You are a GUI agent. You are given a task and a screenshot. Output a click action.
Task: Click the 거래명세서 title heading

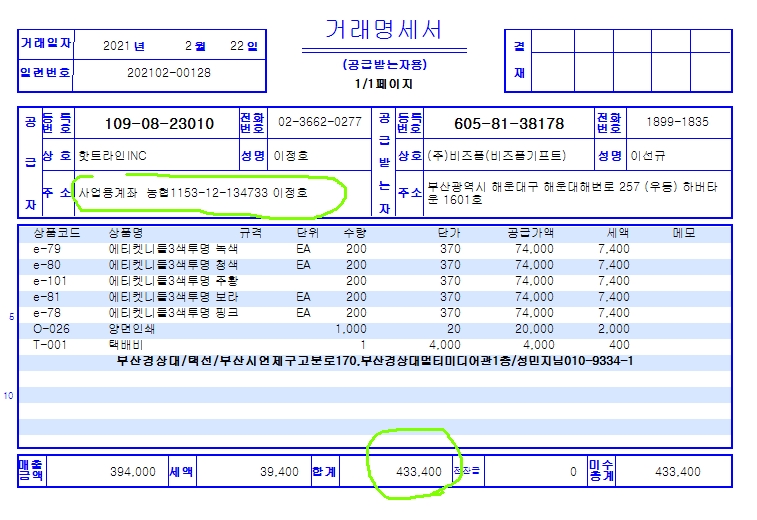point(384,30)
